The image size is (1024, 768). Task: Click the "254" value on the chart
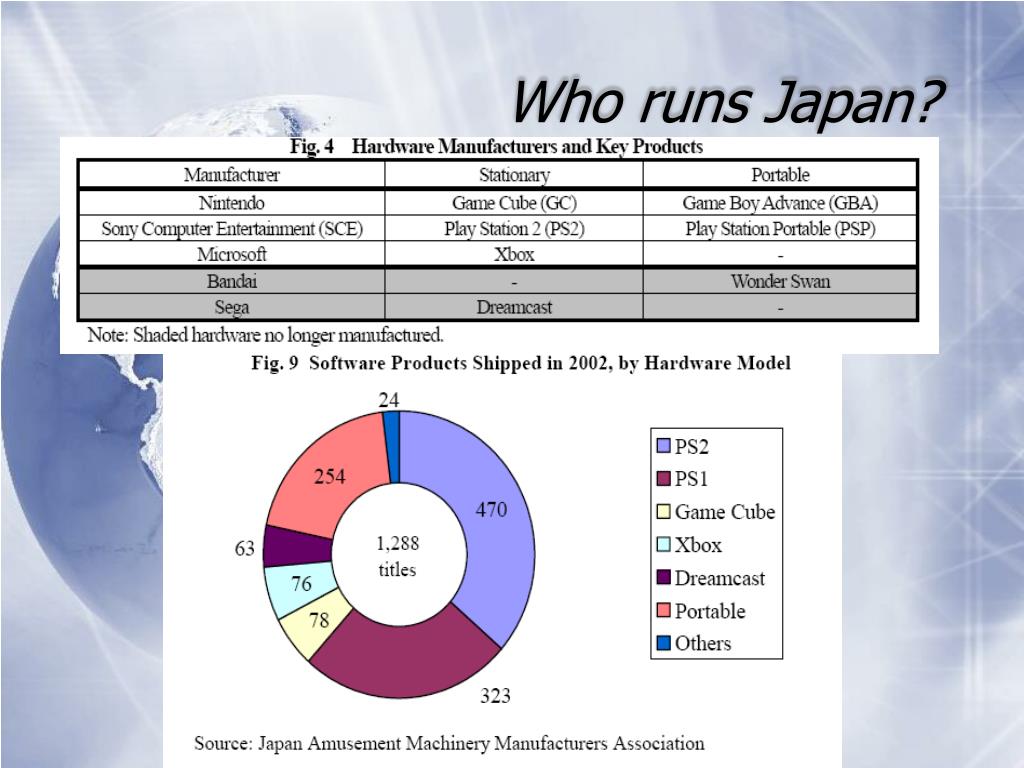330,477
